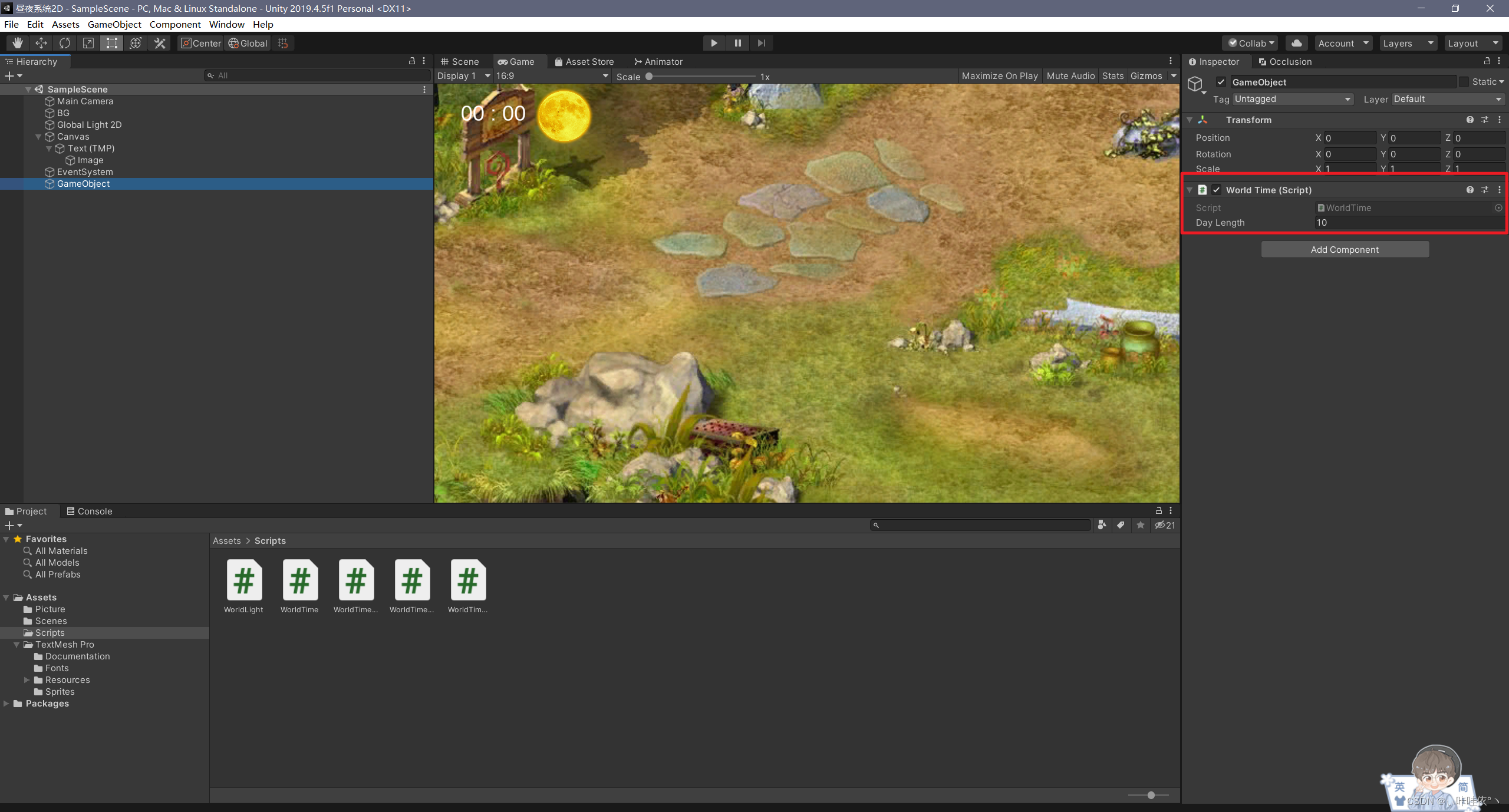The height and width of the screenshot is (812, 1509).
Task: Lock the Inspector panel
Action: pos(1487,61)
